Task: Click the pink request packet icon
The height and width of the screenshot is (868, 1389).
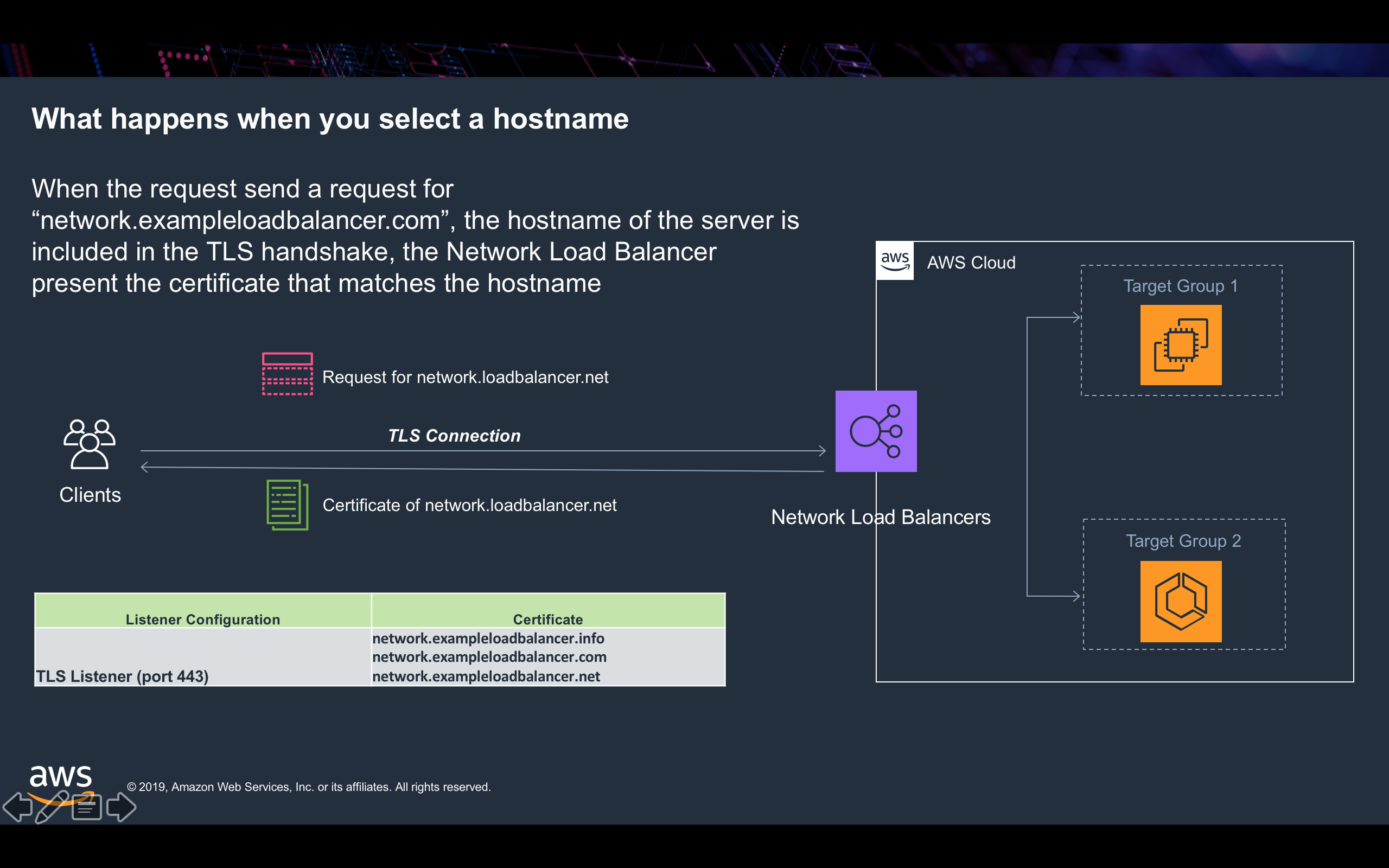Action: point(287,374)
